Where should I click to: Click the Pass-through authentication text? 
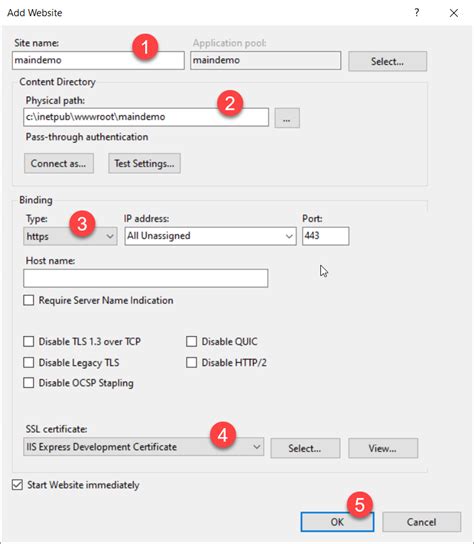pyautogui.click(x=87, y=137)
